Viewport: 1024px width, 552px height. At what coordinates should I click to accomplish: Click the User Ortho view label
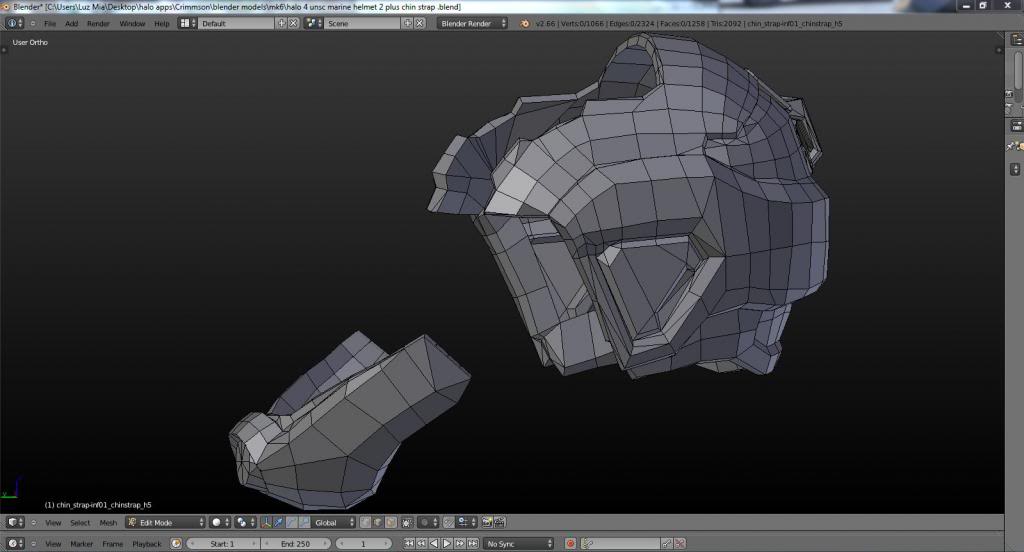coord(30,42)
